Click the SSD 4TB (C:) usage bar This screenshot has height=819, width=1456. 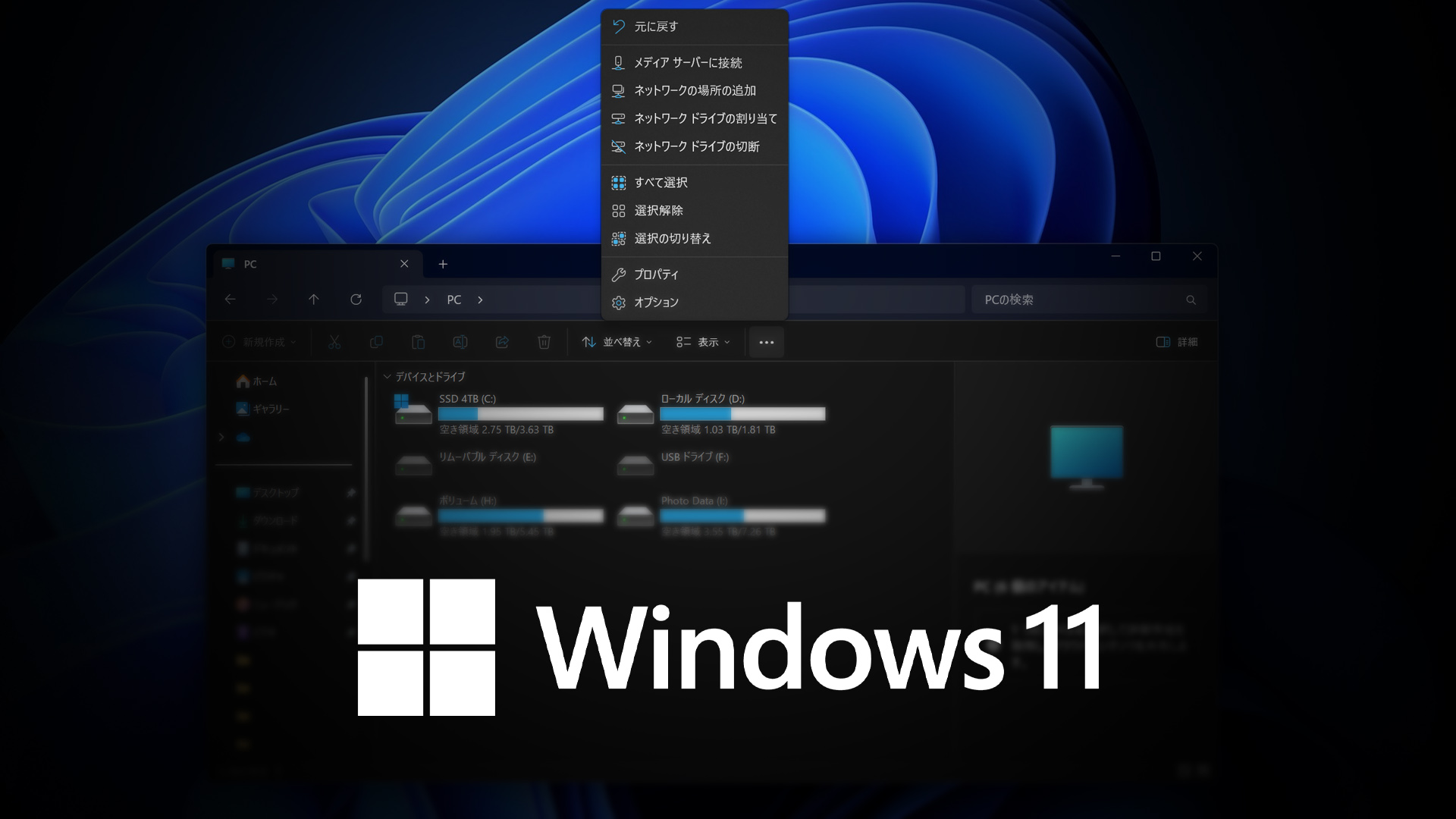coord(521,414)
